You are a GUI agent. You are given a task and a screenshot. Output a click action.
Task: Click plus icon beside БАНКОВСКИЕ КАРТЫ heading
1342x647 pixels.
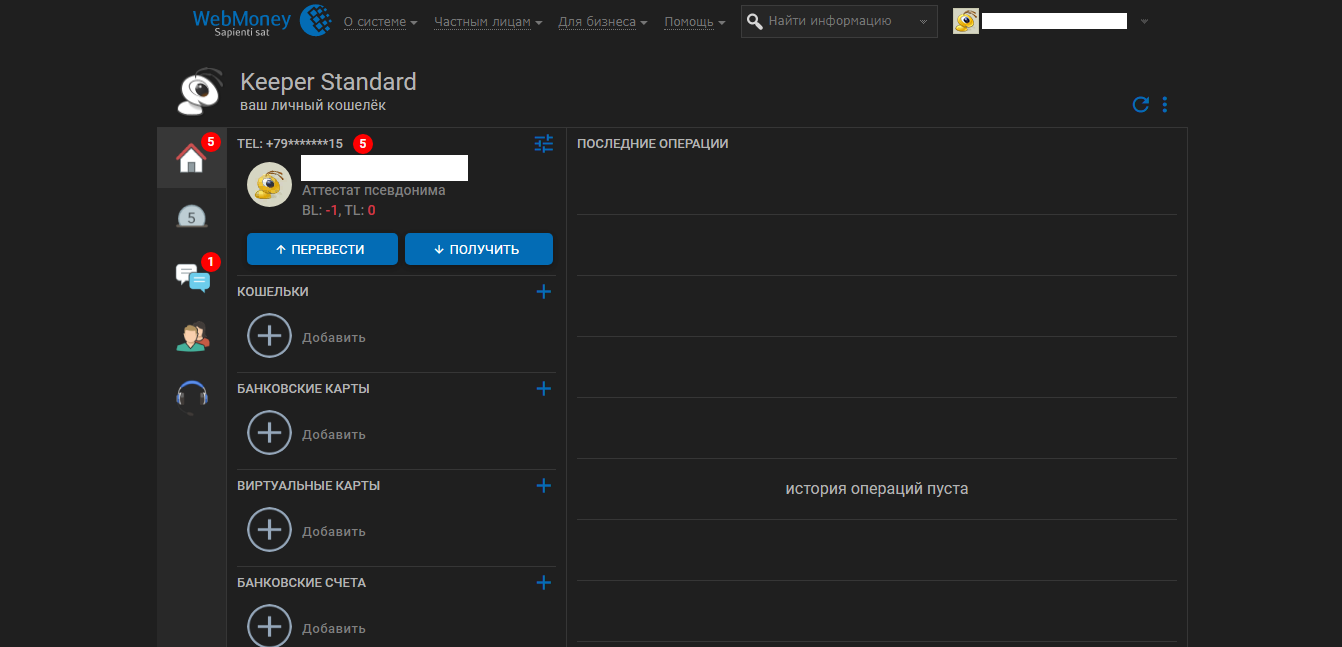click(x=544, y=389)
